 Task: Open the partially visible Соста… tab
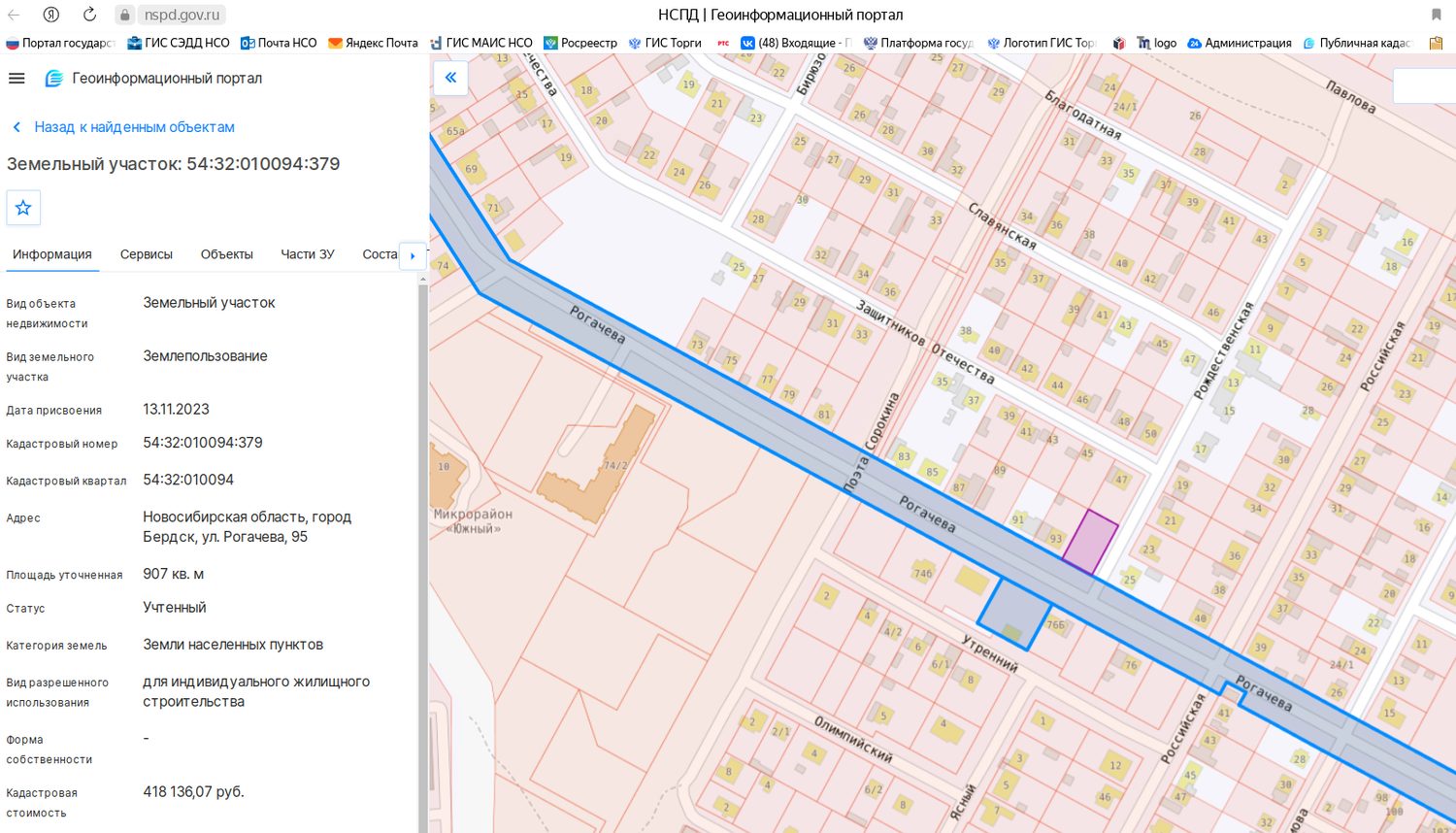(380, 254)
